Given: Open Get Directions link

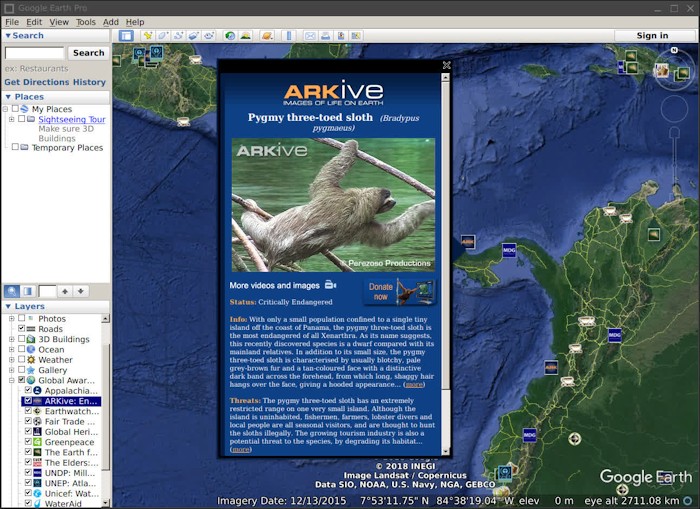Looking at the screenshot, I should [37, 82].
